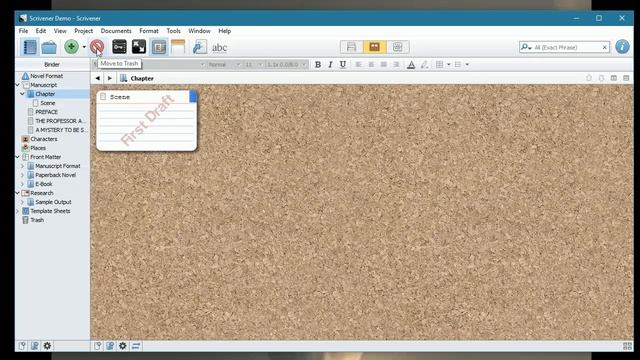
Task: Expand the Paperback Novel folder
Action: click(22, 175)
